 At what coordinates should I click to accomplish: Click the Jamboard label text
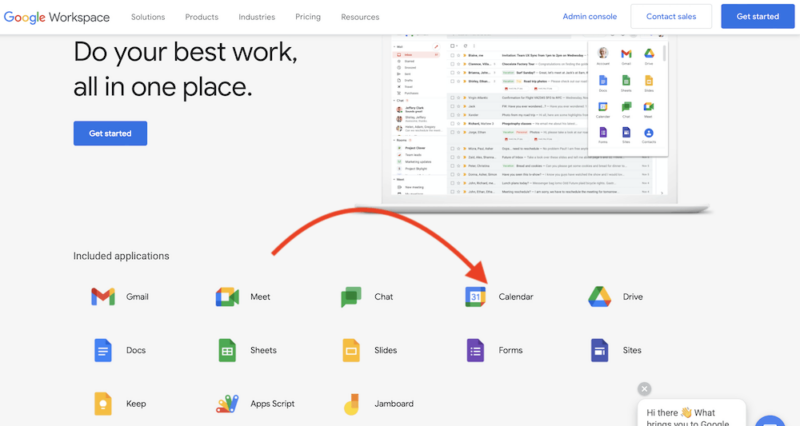pyautogui.click(x=394, y=404)
